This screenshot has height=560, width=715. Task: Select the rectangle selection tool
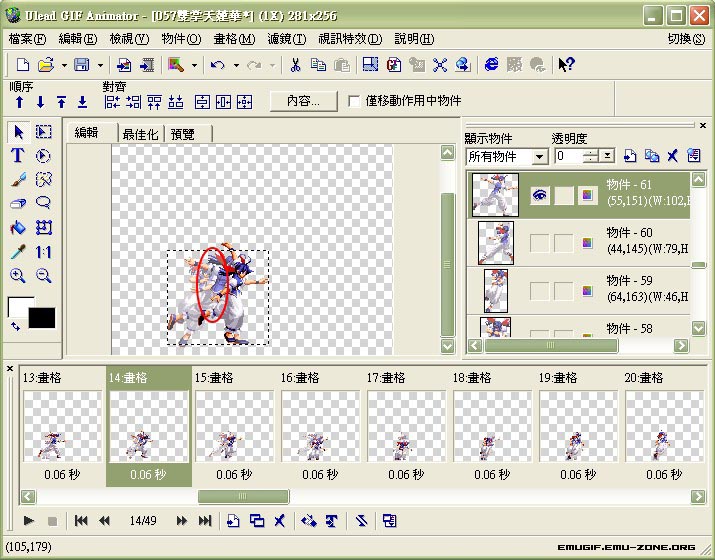43,132
